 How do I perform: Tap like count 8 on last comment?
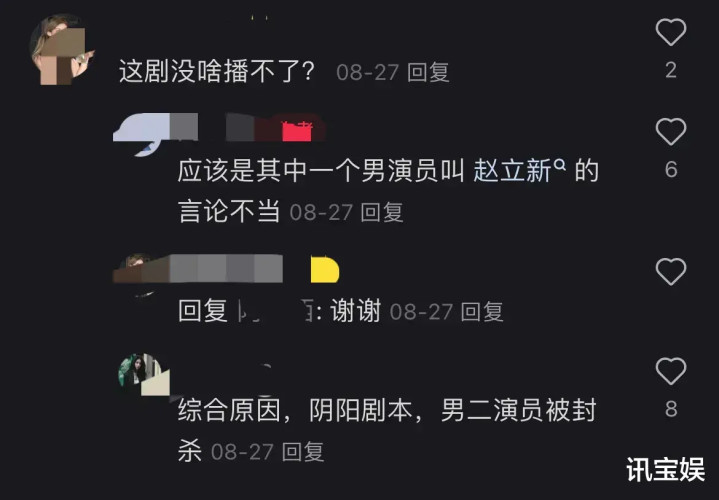tap(671, 409)
